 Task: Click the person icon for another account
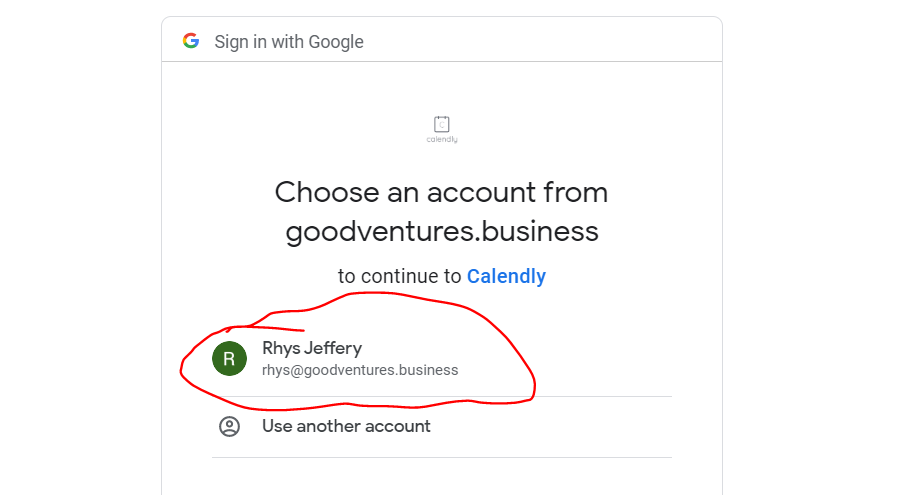229,427
